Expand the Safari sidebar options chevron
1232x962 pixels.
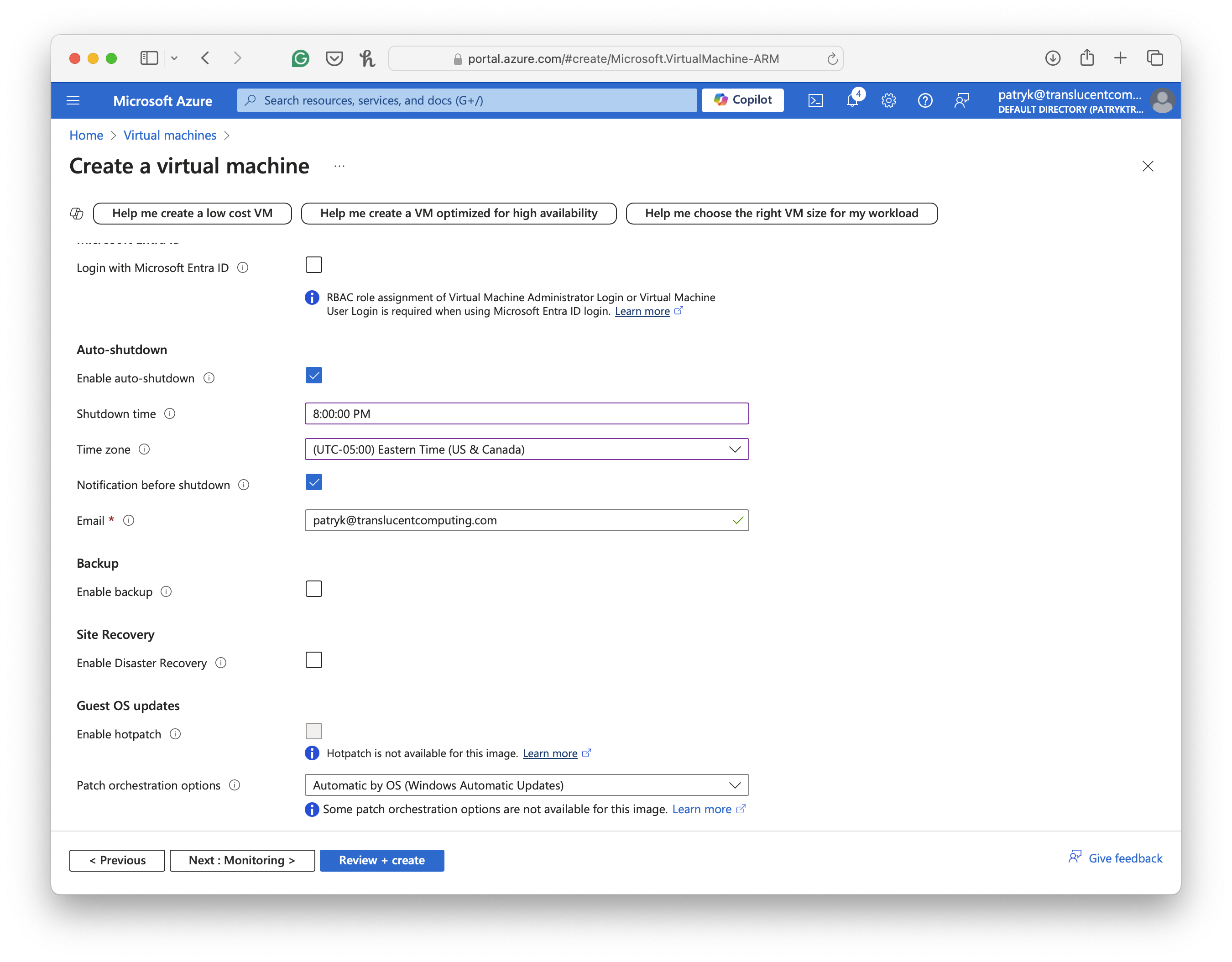pos(174,58)
